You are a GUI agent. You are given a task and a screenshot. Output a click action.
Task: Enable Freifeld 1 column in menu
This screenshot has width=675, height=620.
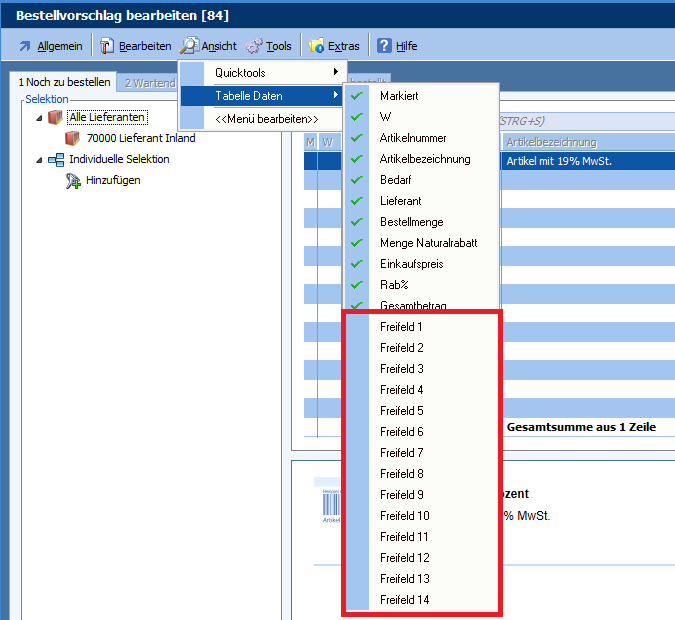coord(401,327)
